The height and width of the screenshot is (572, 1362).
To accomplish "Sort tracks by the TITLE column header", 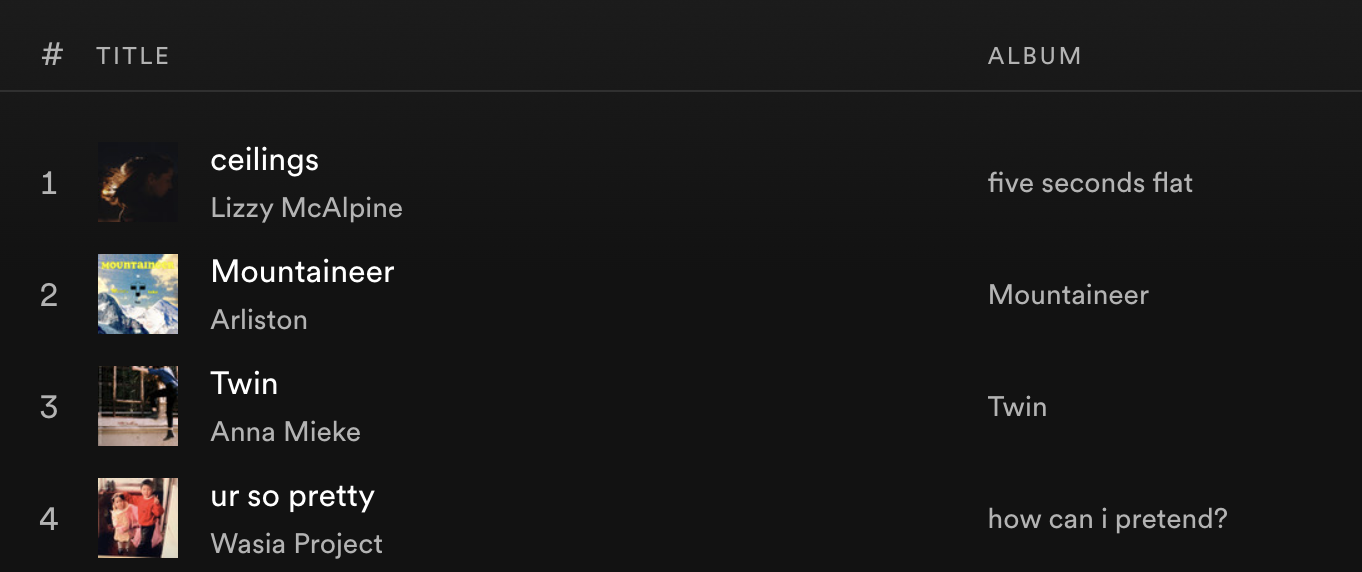I will 133,56.
